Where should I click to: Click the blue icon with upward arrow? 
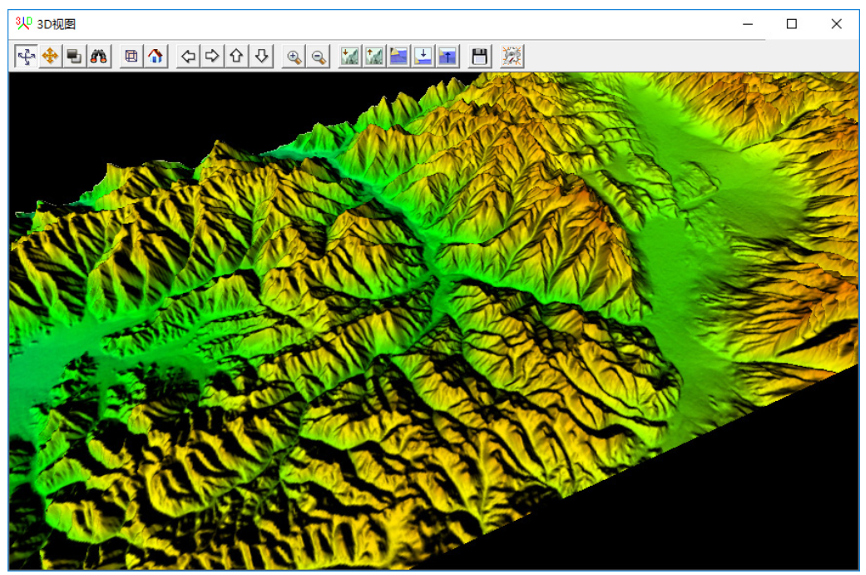point(447,57)
